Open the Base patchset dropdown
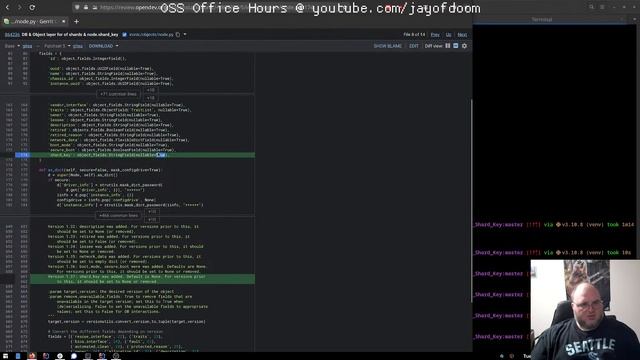 point(12,46)
